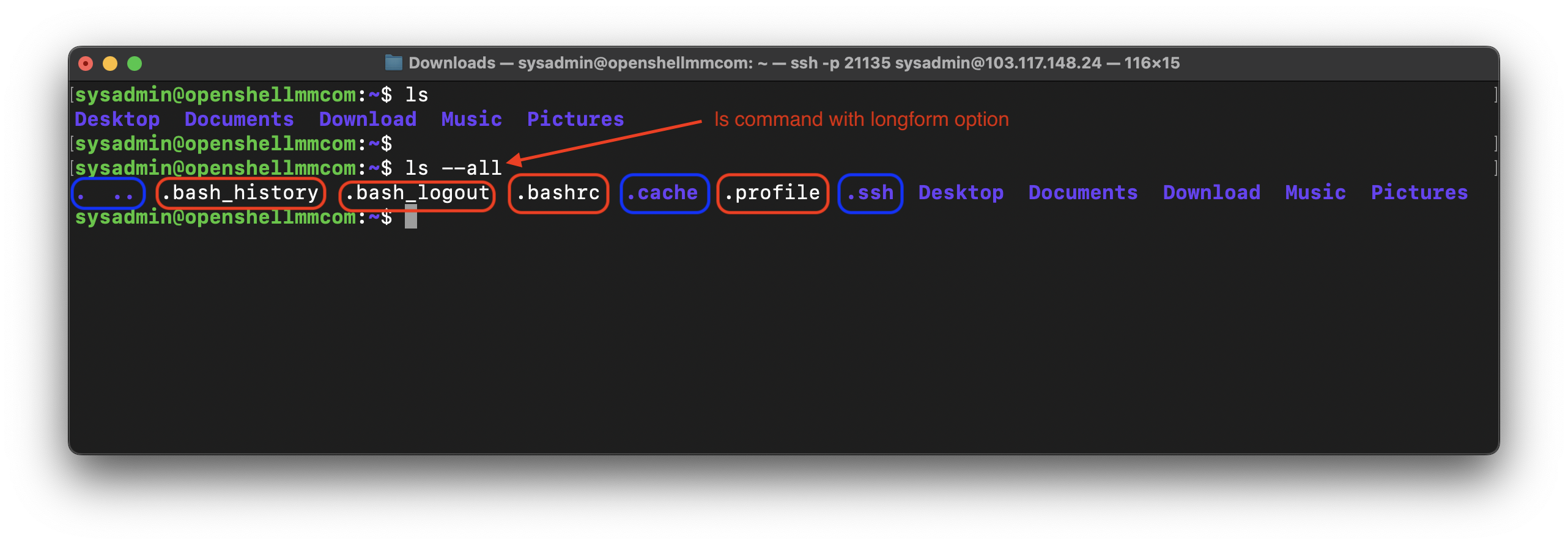This screenshot has width=1568, height=545.
Task: Click Documents in the first ls output
Action: click(239, 119)
